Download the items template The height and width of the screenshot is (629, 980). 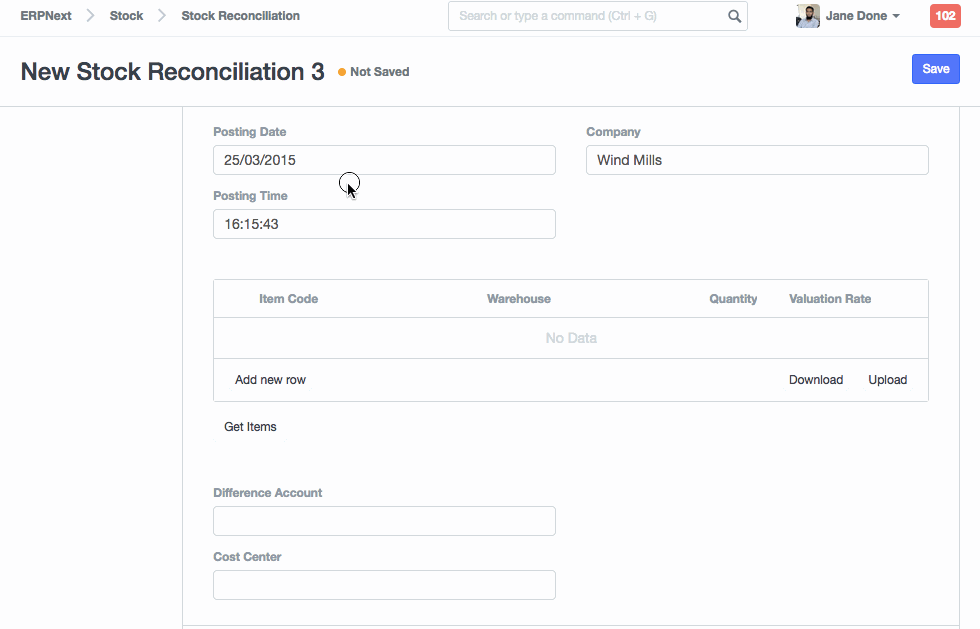815,380
